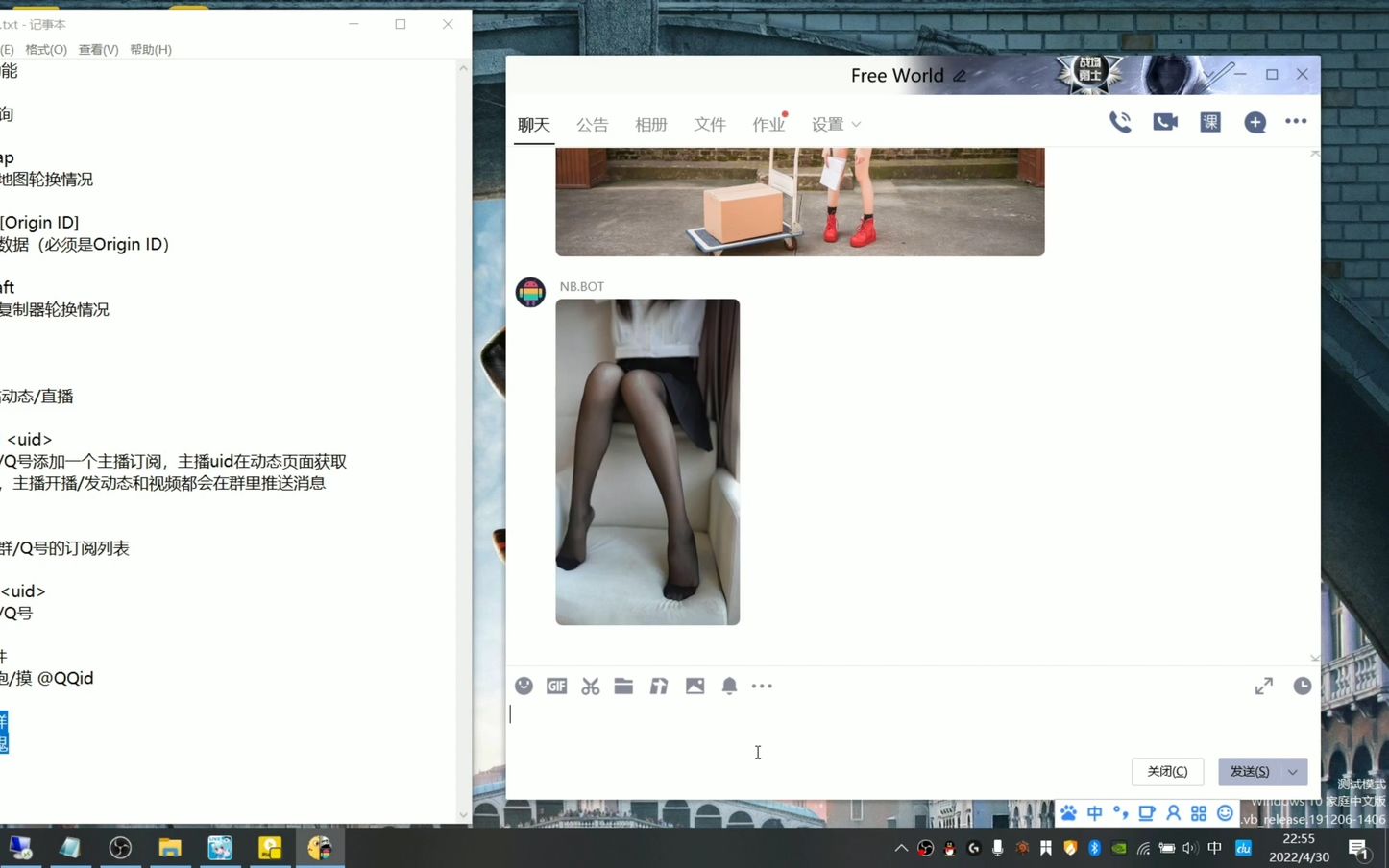This screenshot has width=1389, height=868.
Task: Start a video call
Action: pos(1164,121)
